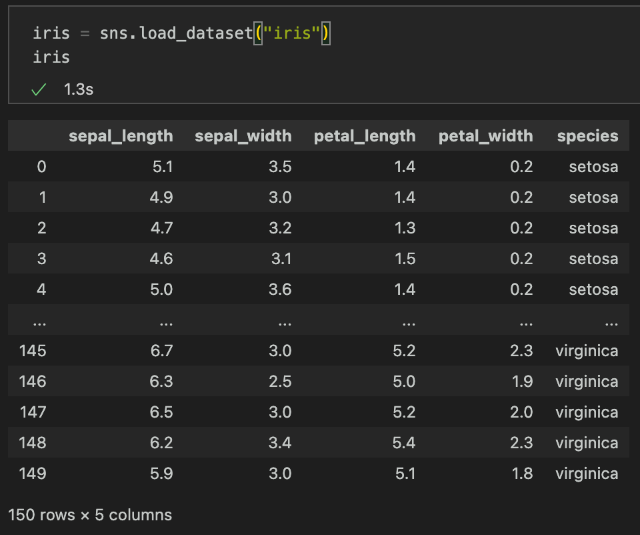Click the second code line reading iris

(51, 57)
